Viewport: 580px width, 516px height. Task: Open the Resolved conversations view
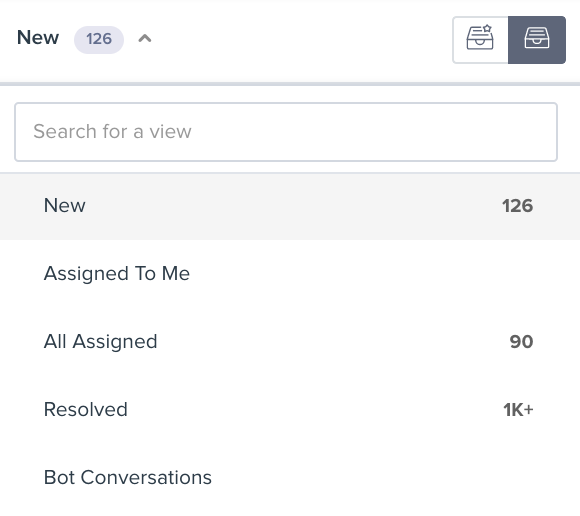[290, 410]
